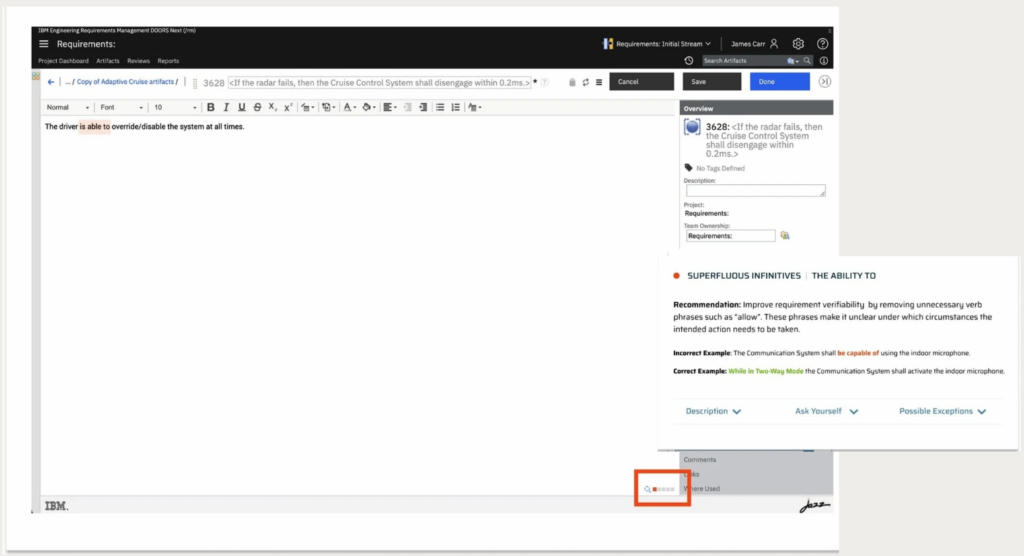The image size is (1024, 556).
Task: Toggle underline formatting
Action: 242,107
